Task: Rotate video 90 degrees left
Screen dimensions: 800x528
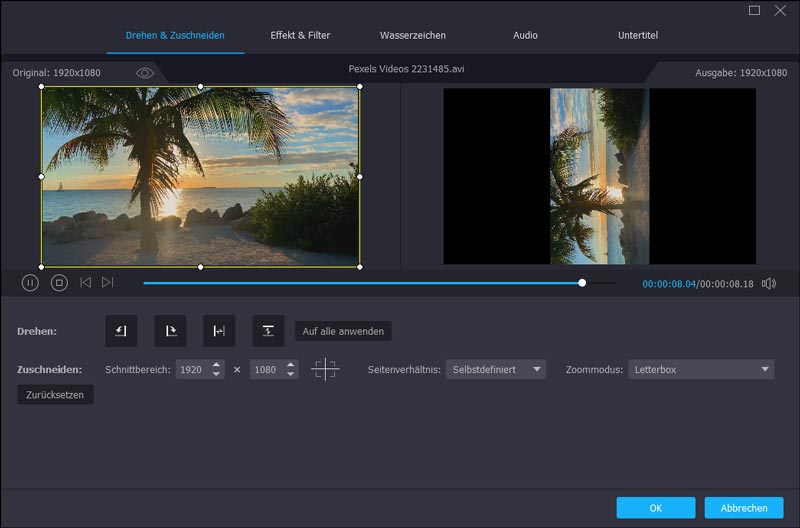Action: click(121, 331)
